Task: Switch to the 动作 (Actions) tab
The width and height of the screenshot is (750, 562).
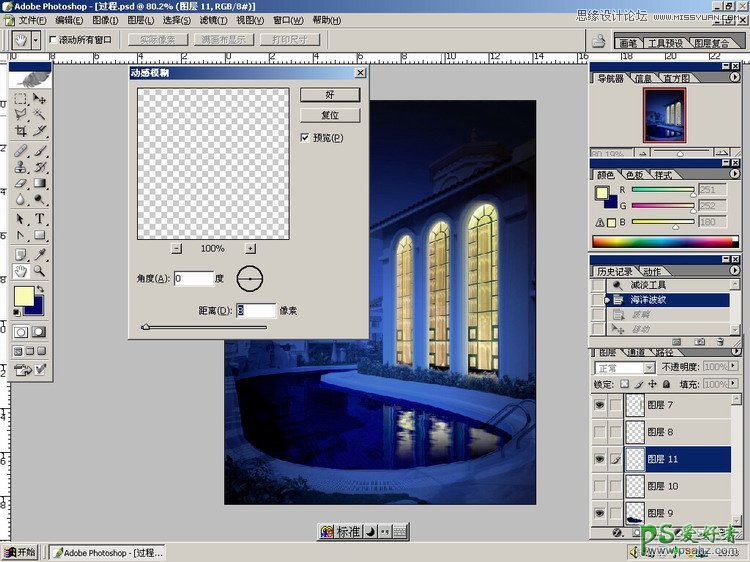Action: click(652, 272)
